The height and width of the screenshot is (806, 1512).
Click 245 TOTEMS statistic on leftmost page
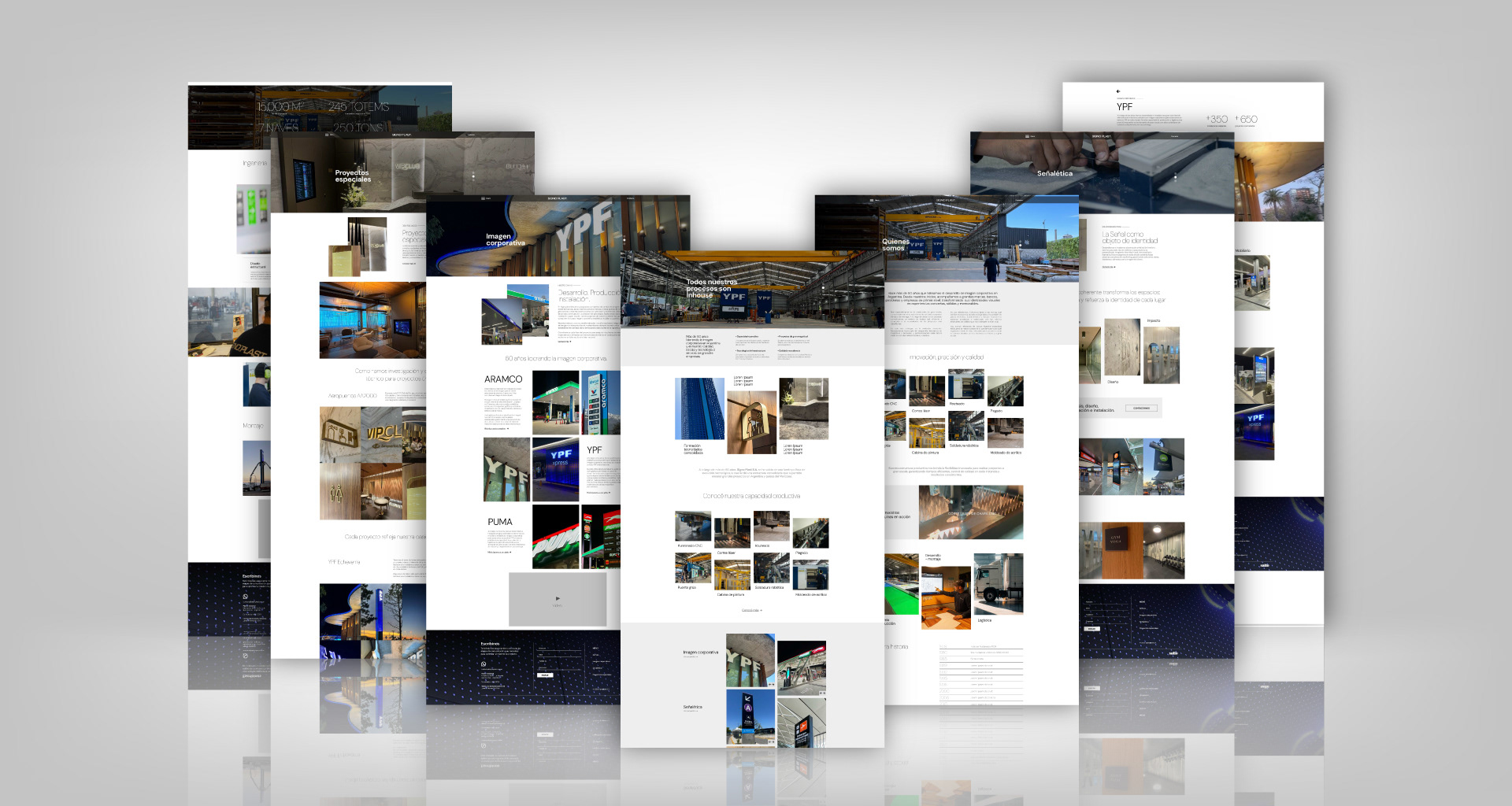359,107
